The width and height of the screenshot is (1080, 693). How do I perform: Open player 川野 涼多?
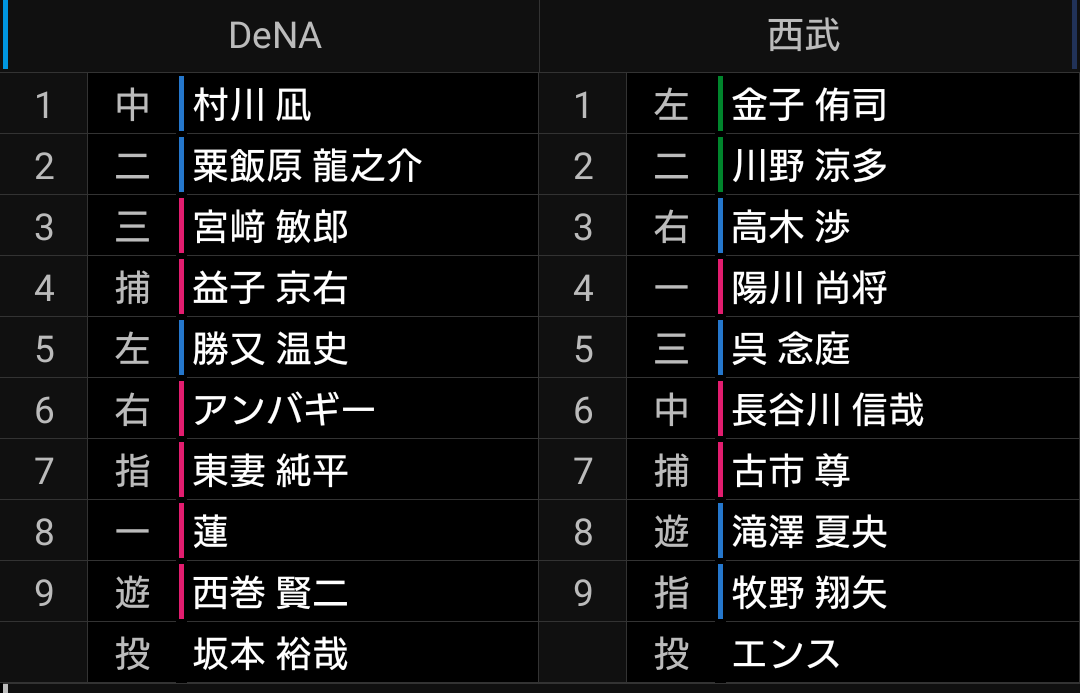coord(809,166)
